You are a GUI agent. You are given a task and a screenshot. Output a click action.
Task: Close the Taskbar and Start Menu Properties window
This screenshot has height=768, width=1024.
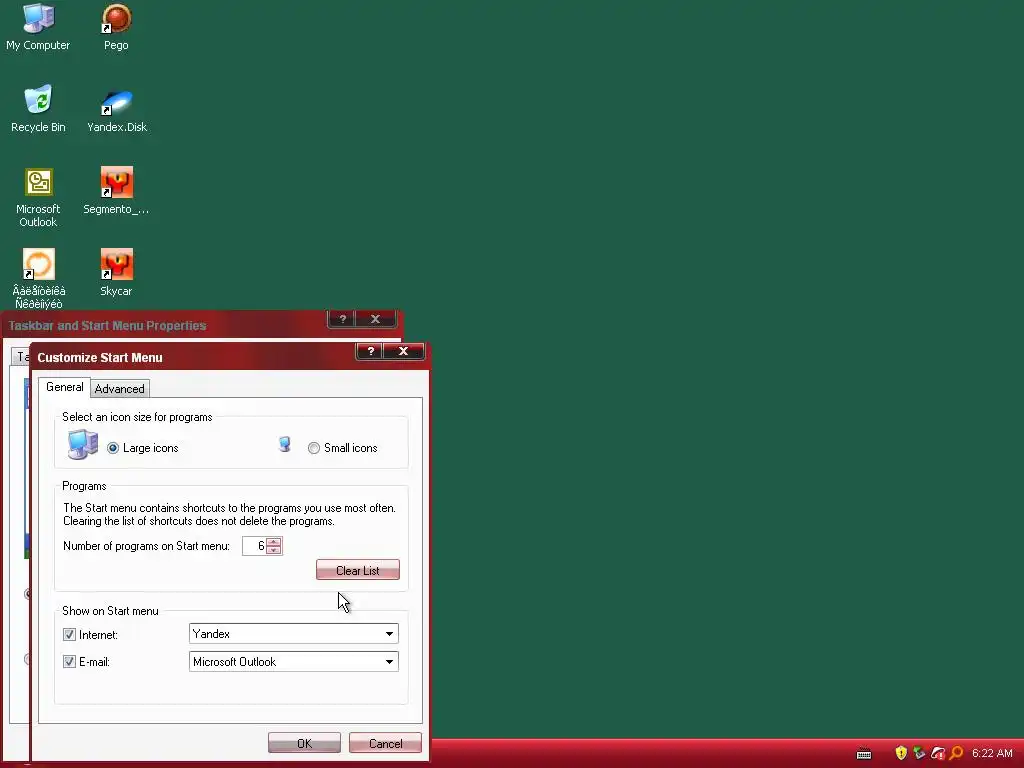375,319
